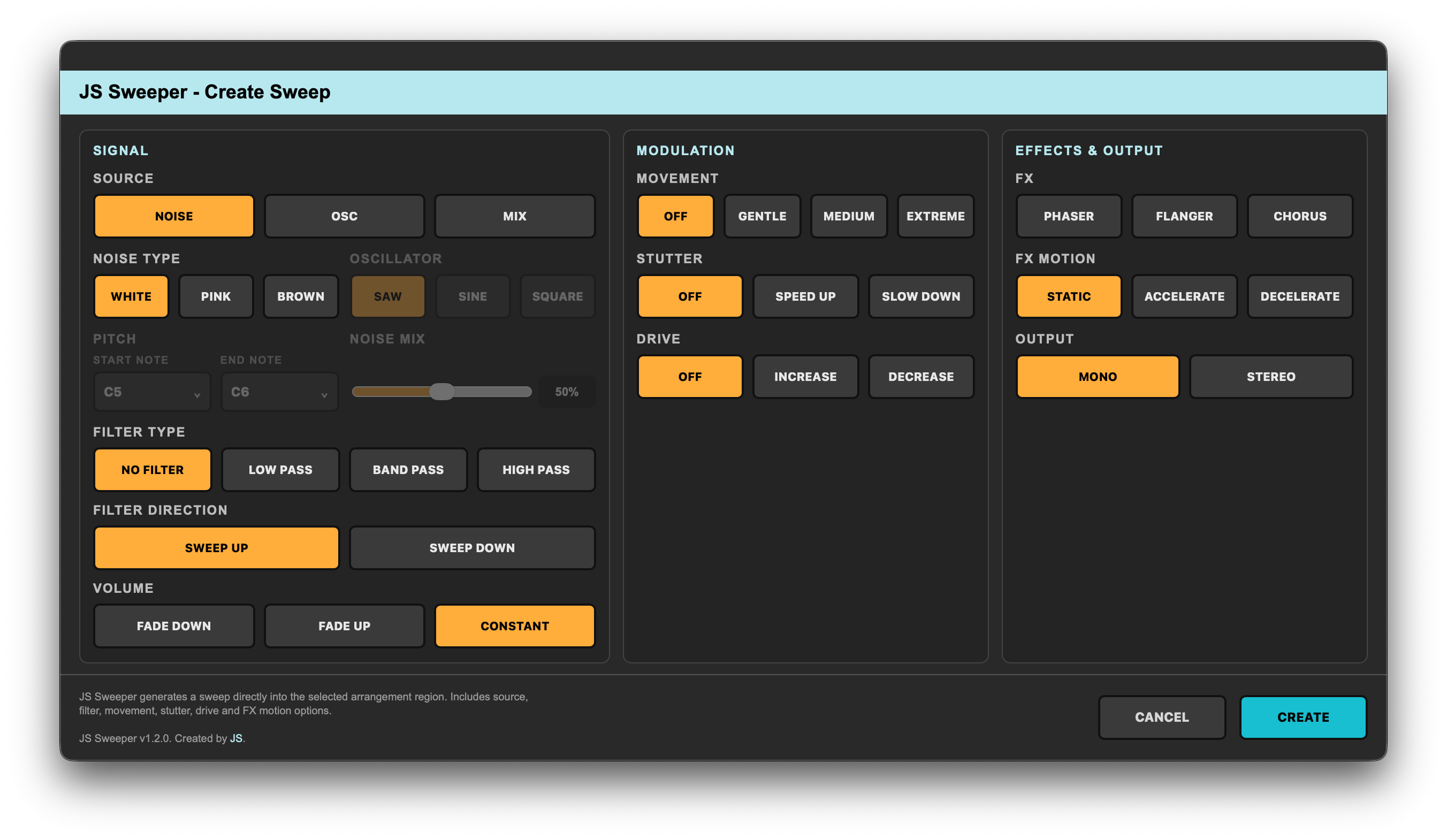Set FX Motion to DECELERATE
The height and width of the screenshot is (840, 1447).
(x=1300, y=296)
